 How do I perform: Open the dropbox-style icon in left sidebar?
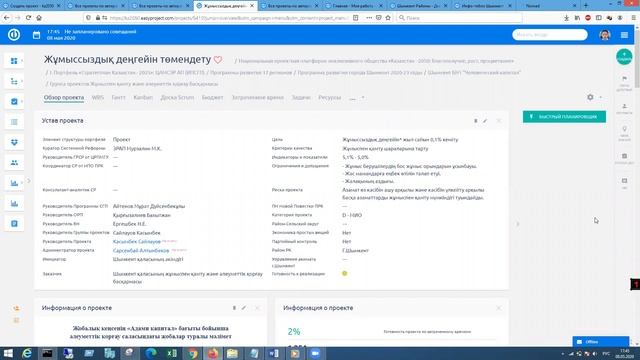(14, 142)
